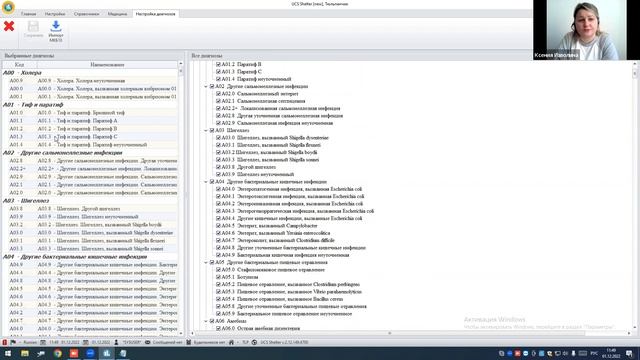Sort by the Наименование column header
640x360 pixels.
[107, 64]
